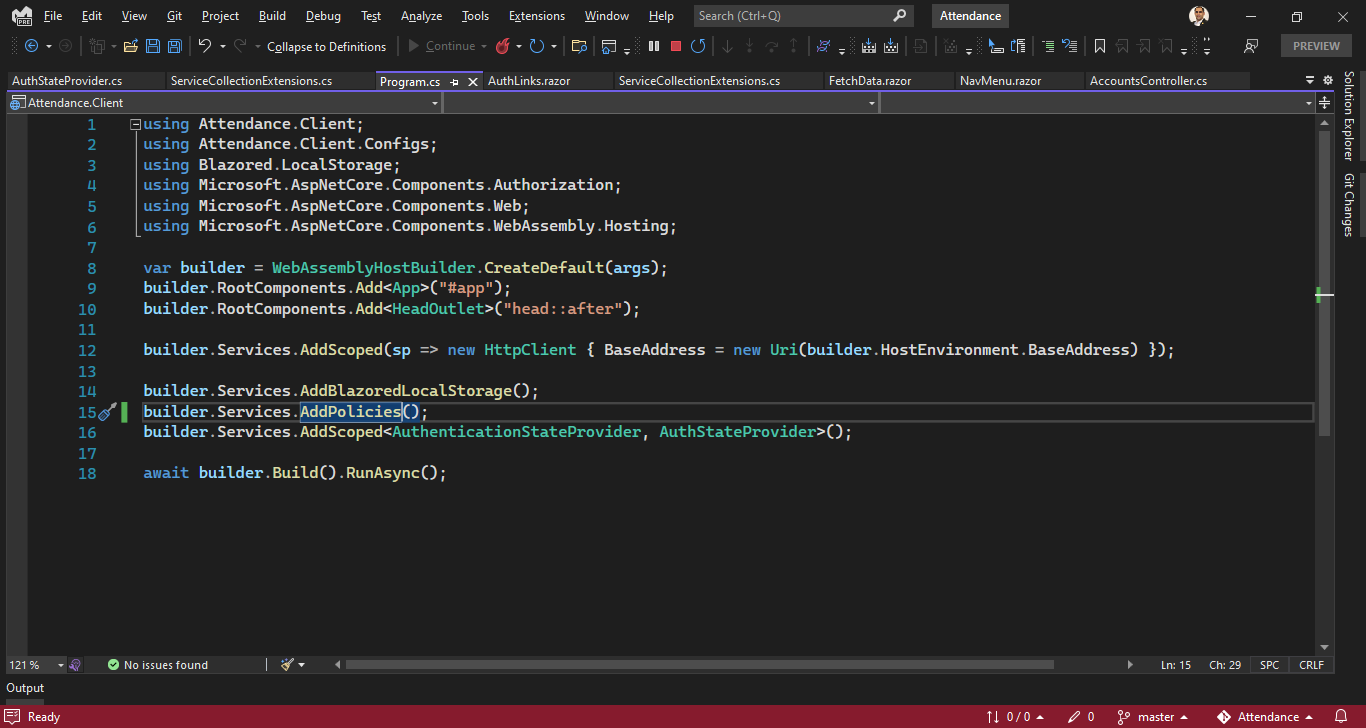This screenshot has width=1366, height=728.
Task: Collapse the using directives block on line 1
Action: (135, 123)
